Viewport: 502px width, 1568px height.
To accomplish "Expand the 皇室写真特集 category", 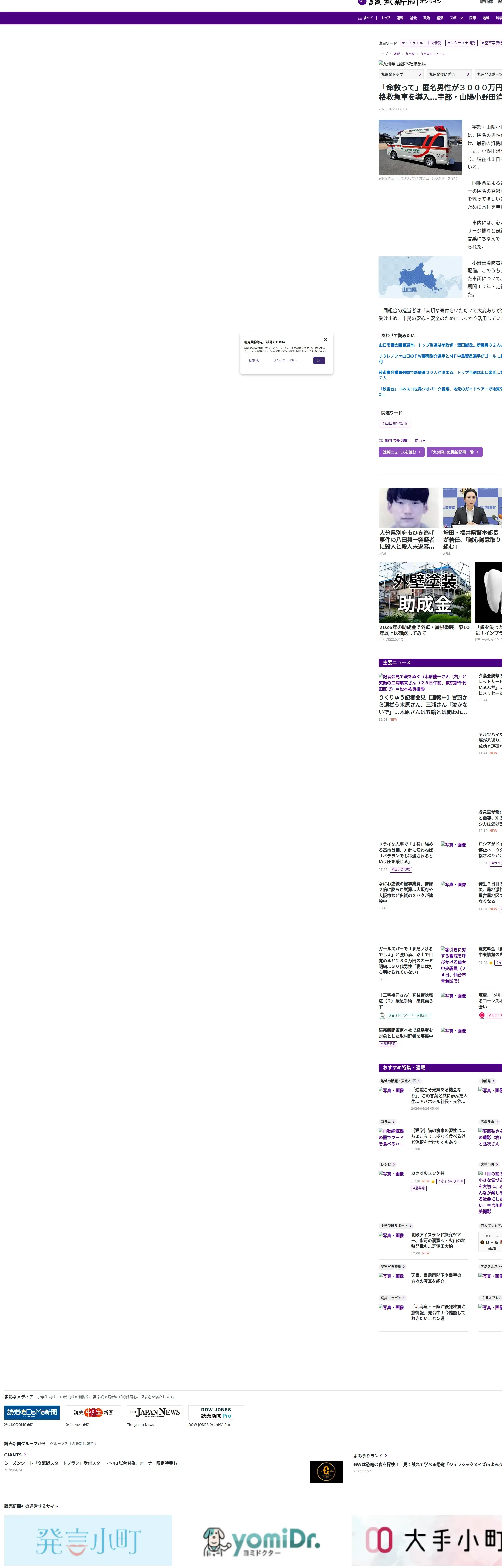I will [x=392, y=1267].
